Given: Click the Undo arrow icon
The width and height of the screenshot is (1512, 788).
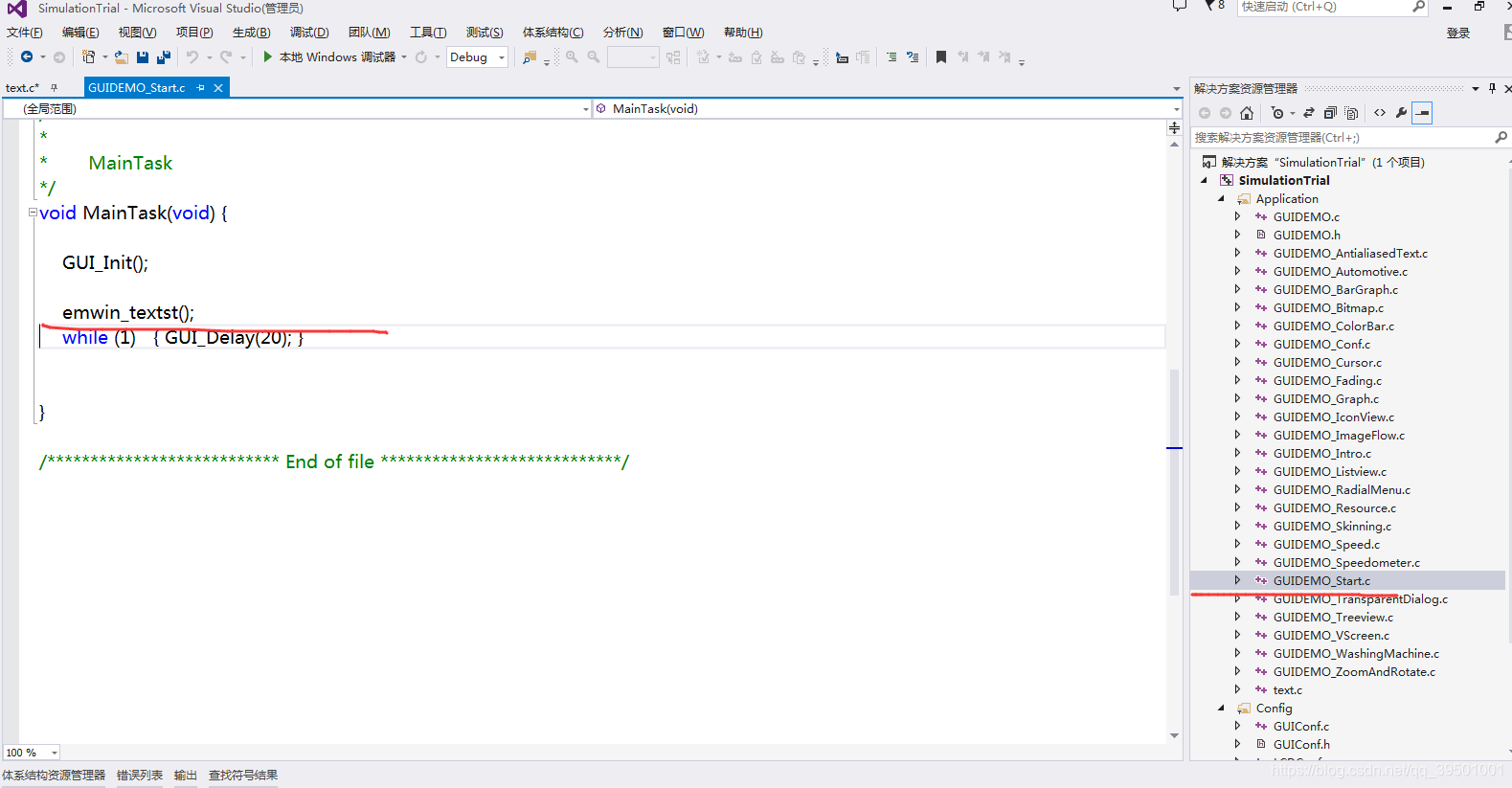Looking at the screenshot, I should click(x=192, y=57).
